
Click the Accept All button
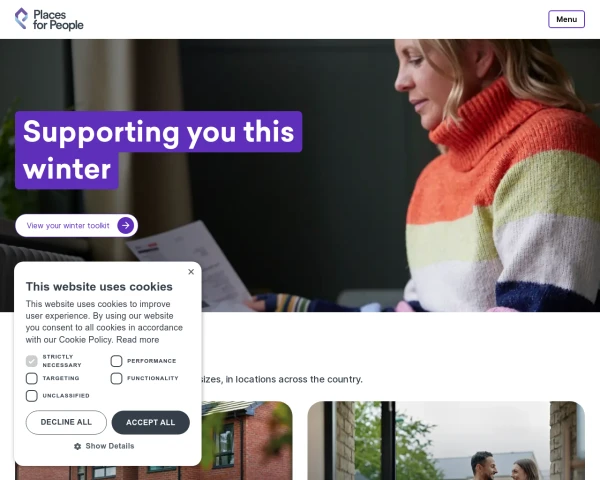coord(150,422)
